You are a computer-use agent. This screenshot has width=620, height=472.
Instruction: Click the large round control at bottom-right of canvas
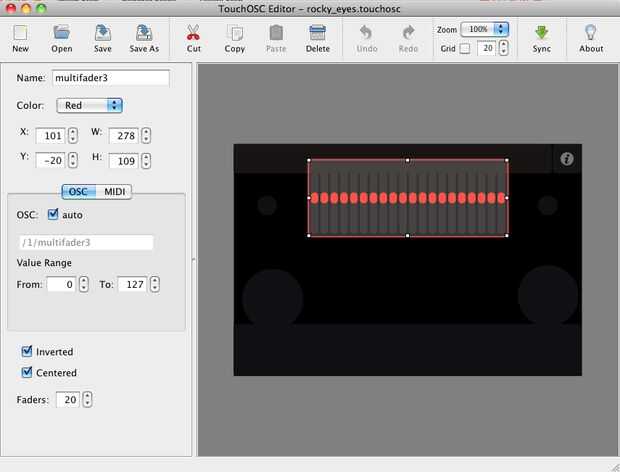click(548, 295)
